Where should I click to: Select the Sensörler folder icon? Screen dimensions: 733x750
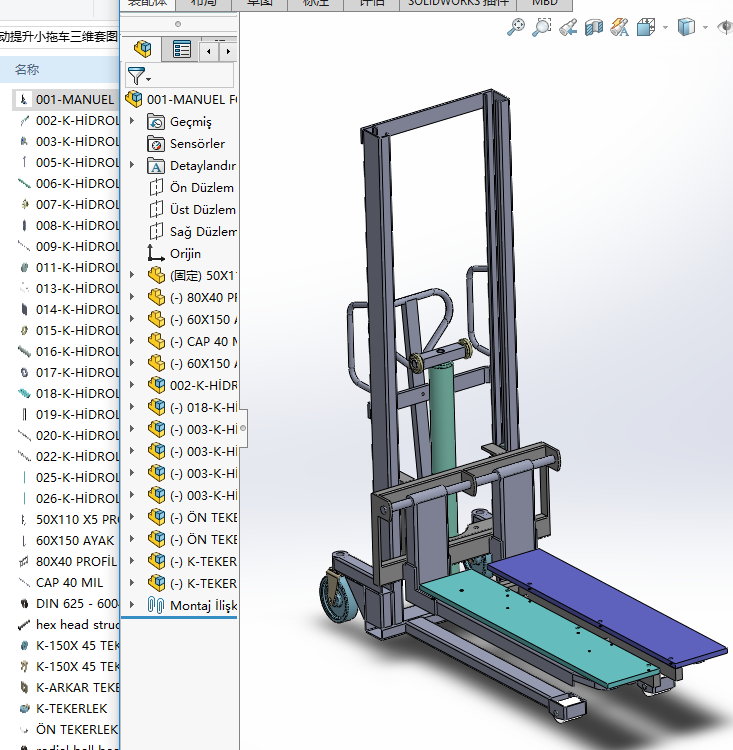coord(156,143)
